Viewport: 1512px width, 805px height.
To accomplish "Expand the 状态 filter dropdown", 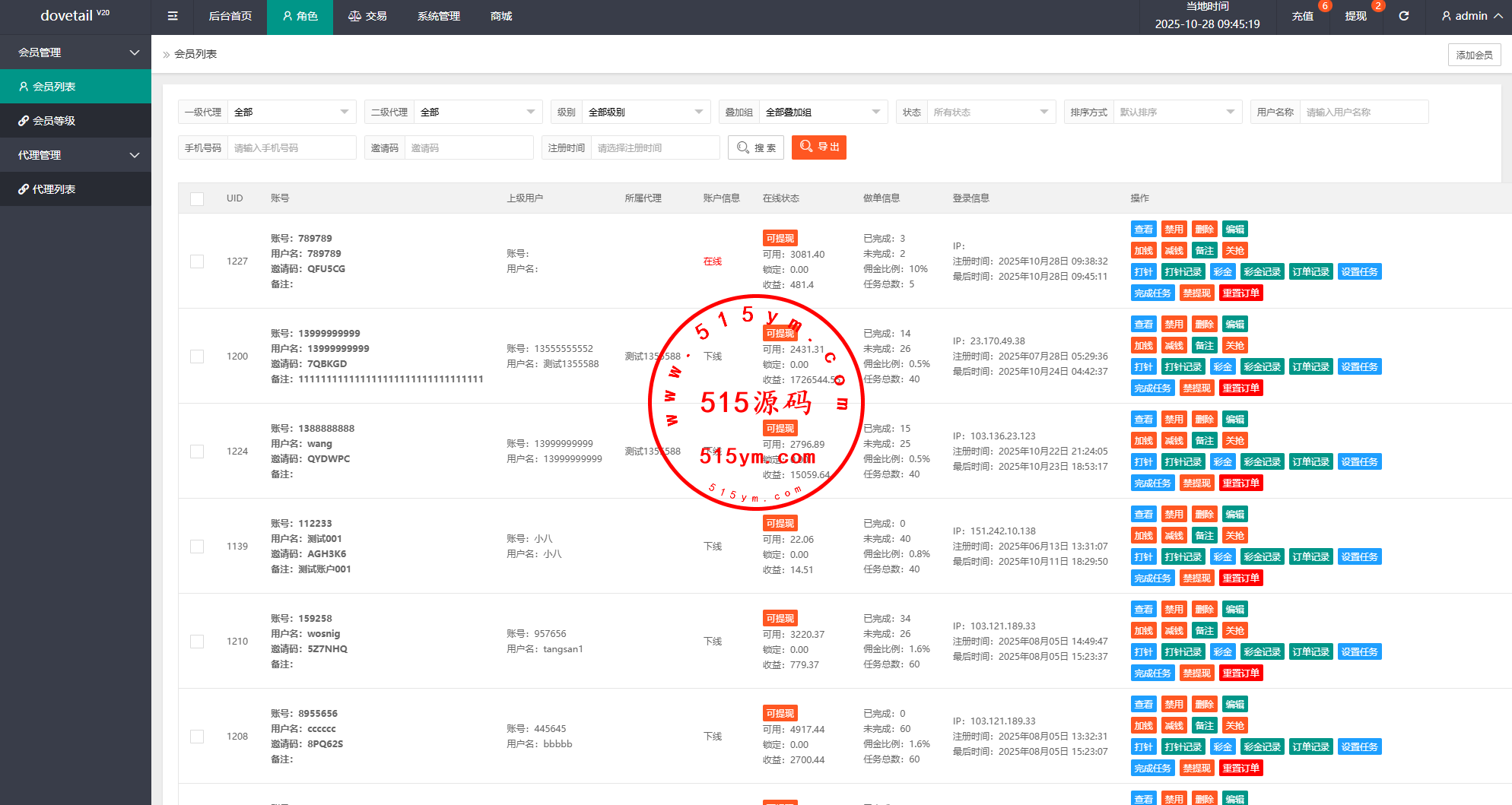I will pos(990,113).
